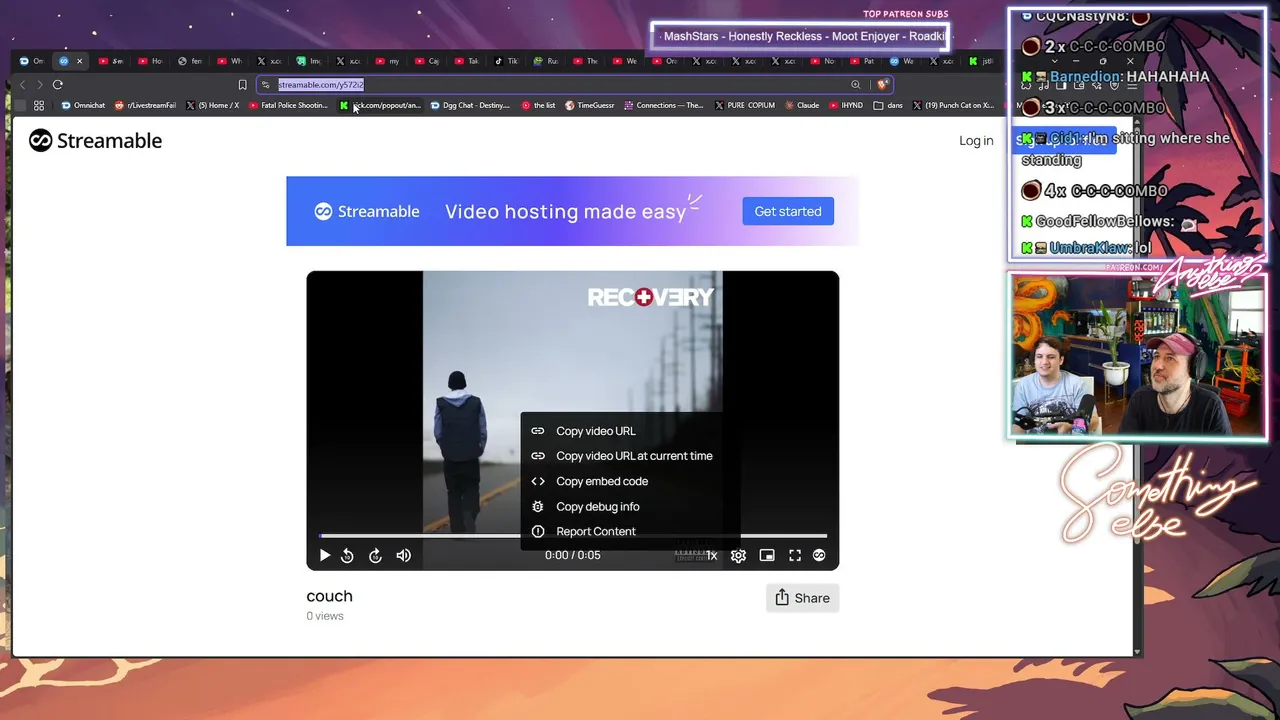1280x720 pixels.
Task: Open the Connections bookmark
Action: (664, 105)
